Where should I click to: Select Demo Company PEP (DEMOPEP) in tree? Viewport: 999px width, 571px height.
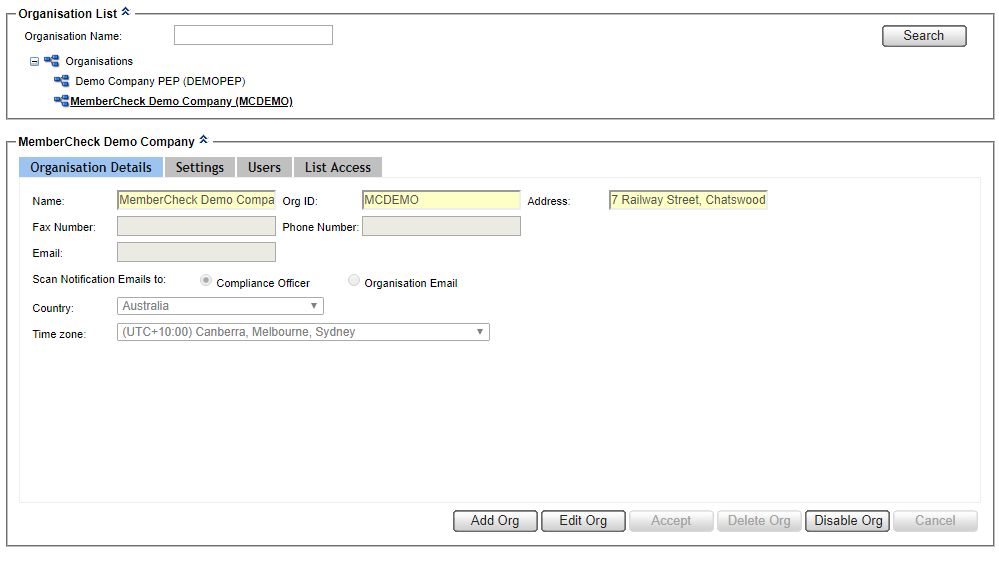coord(160,81)
